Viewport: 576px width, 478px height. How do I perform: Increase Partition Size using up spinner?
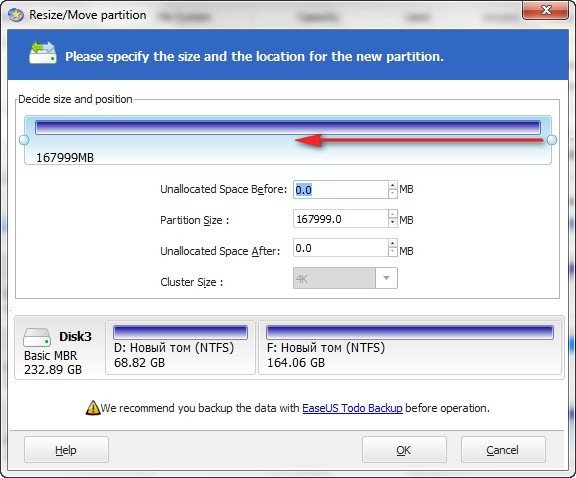tap(393, 215)
